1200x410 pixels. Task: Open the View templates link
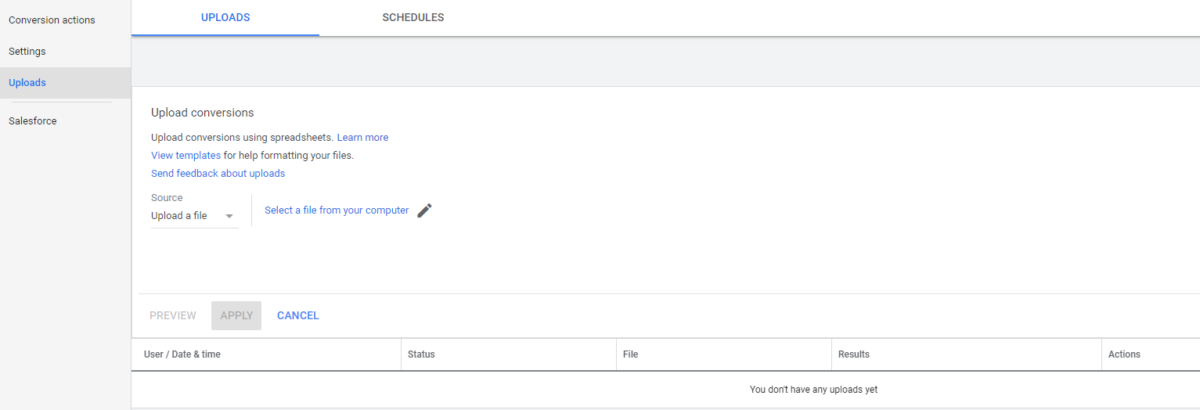pyautogui.click(x=186, y=155)
